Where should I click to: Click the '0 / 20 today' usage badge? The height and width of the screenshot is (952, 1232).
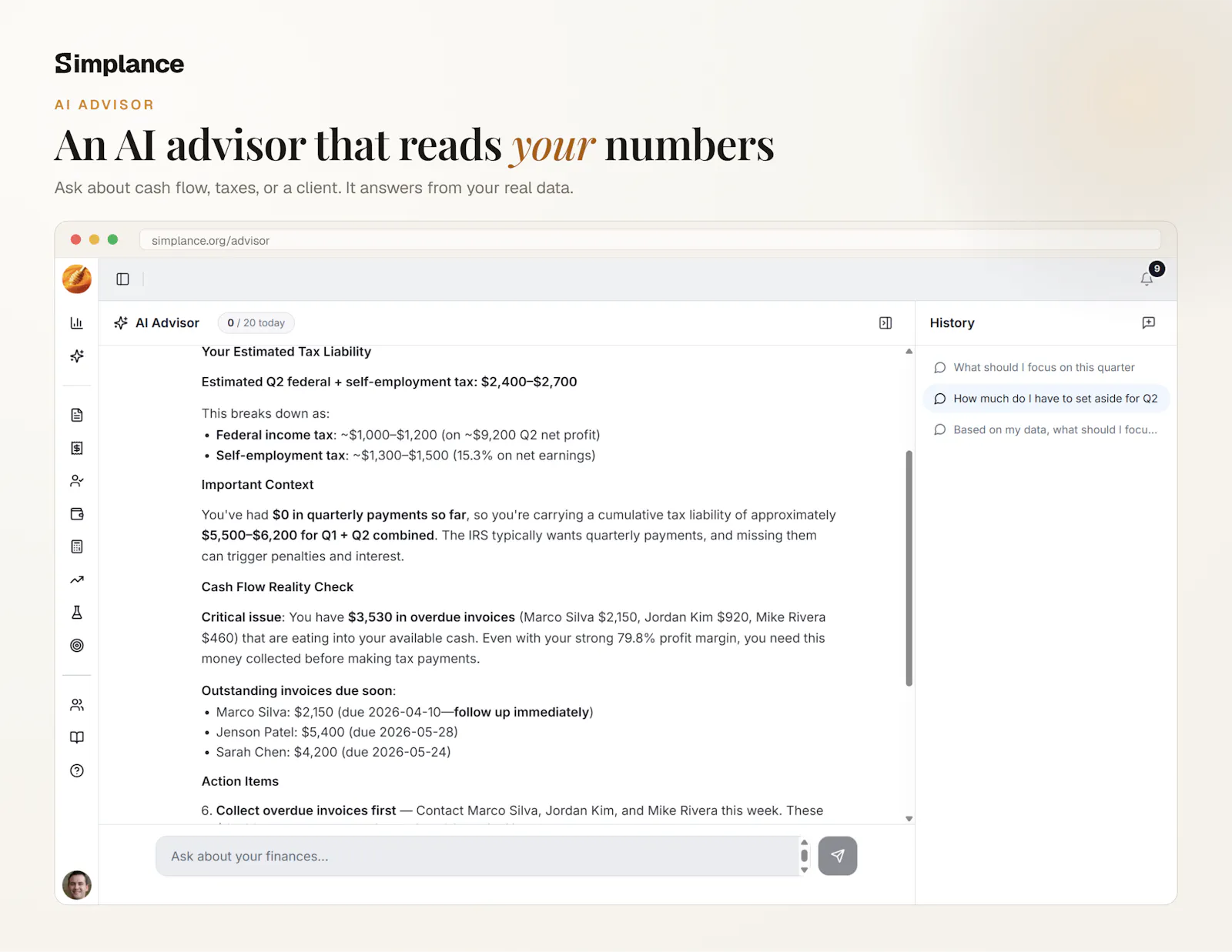[x=256, y=323]
